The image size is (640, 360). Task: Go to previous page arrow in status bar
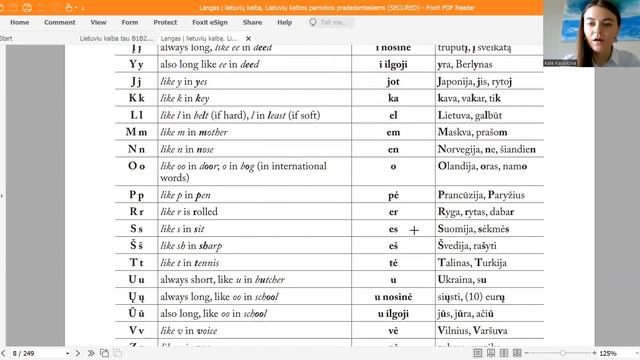tap(3, 353)
